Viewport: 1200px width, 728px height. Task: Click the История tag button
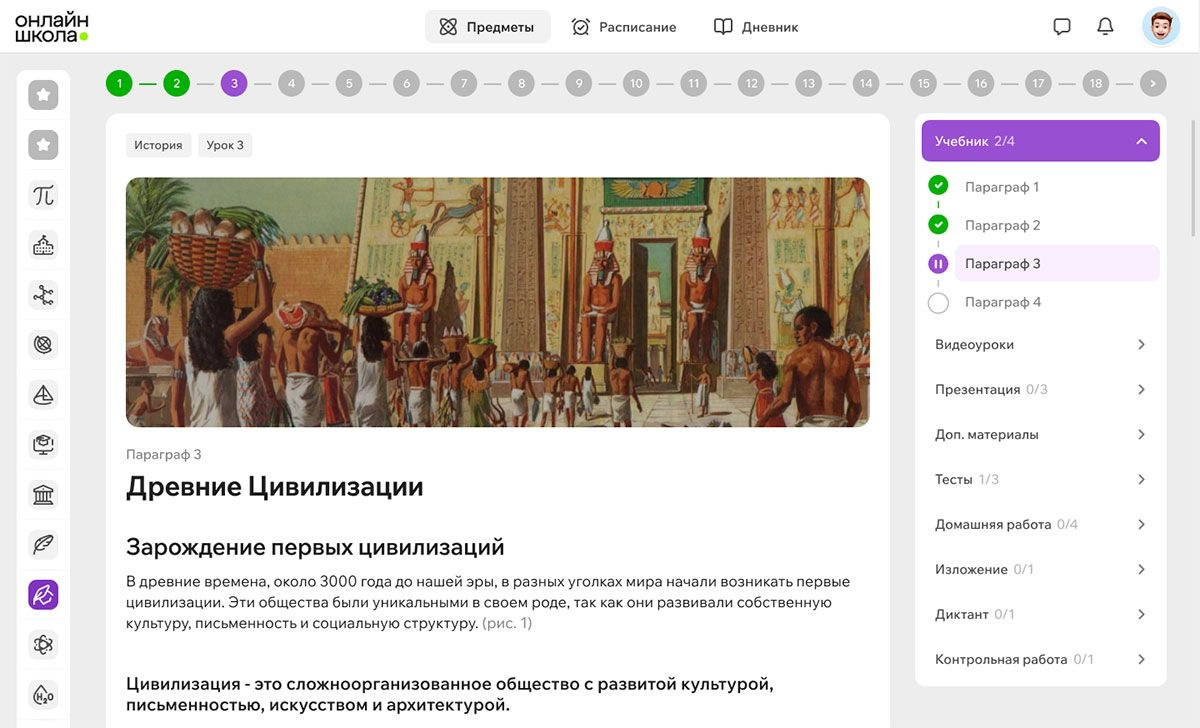pos(158,145)
